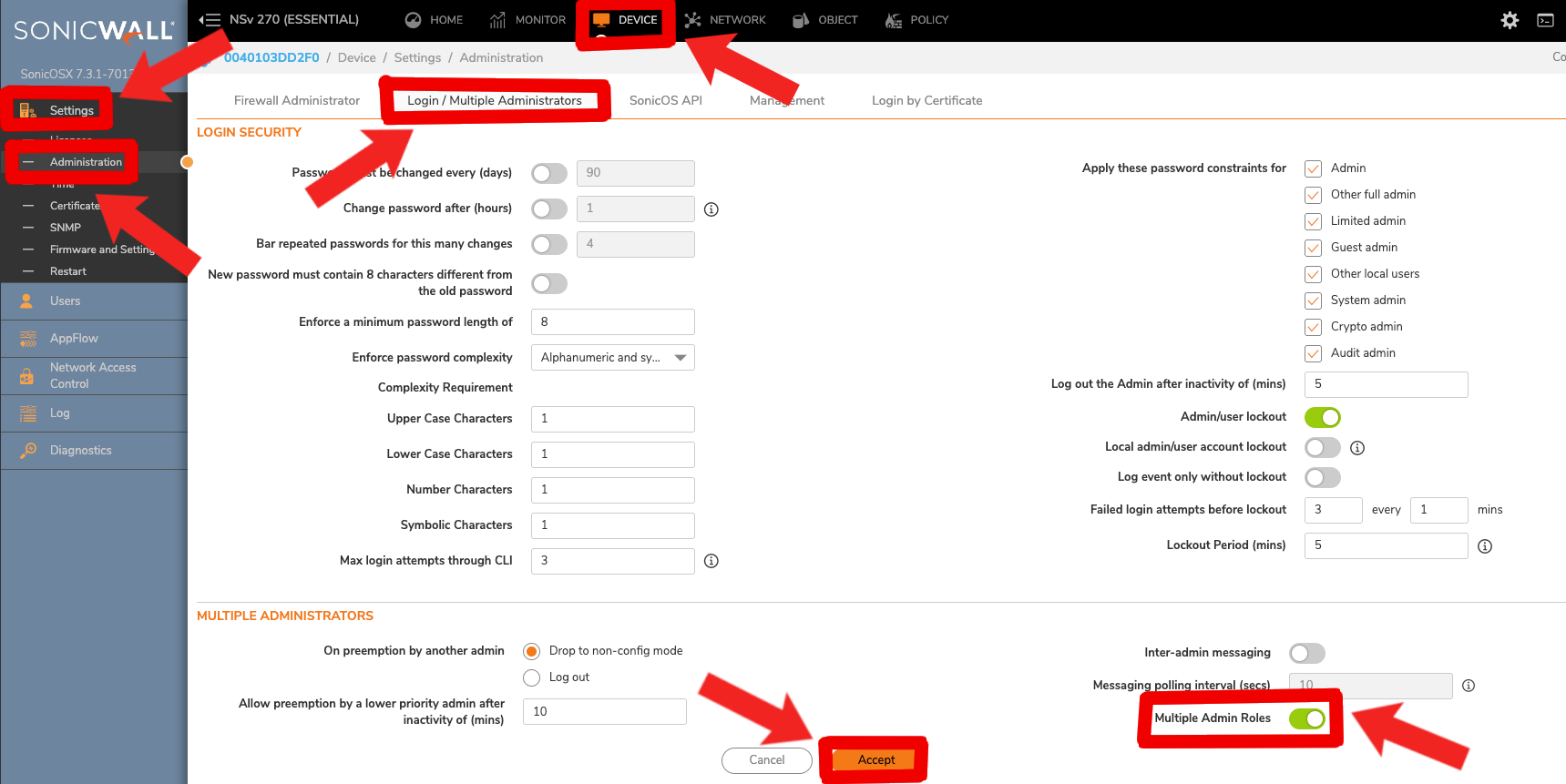Click the Accept button
Image resolution: width=1566 pixels, height=784 pixels.
[875, 760]
